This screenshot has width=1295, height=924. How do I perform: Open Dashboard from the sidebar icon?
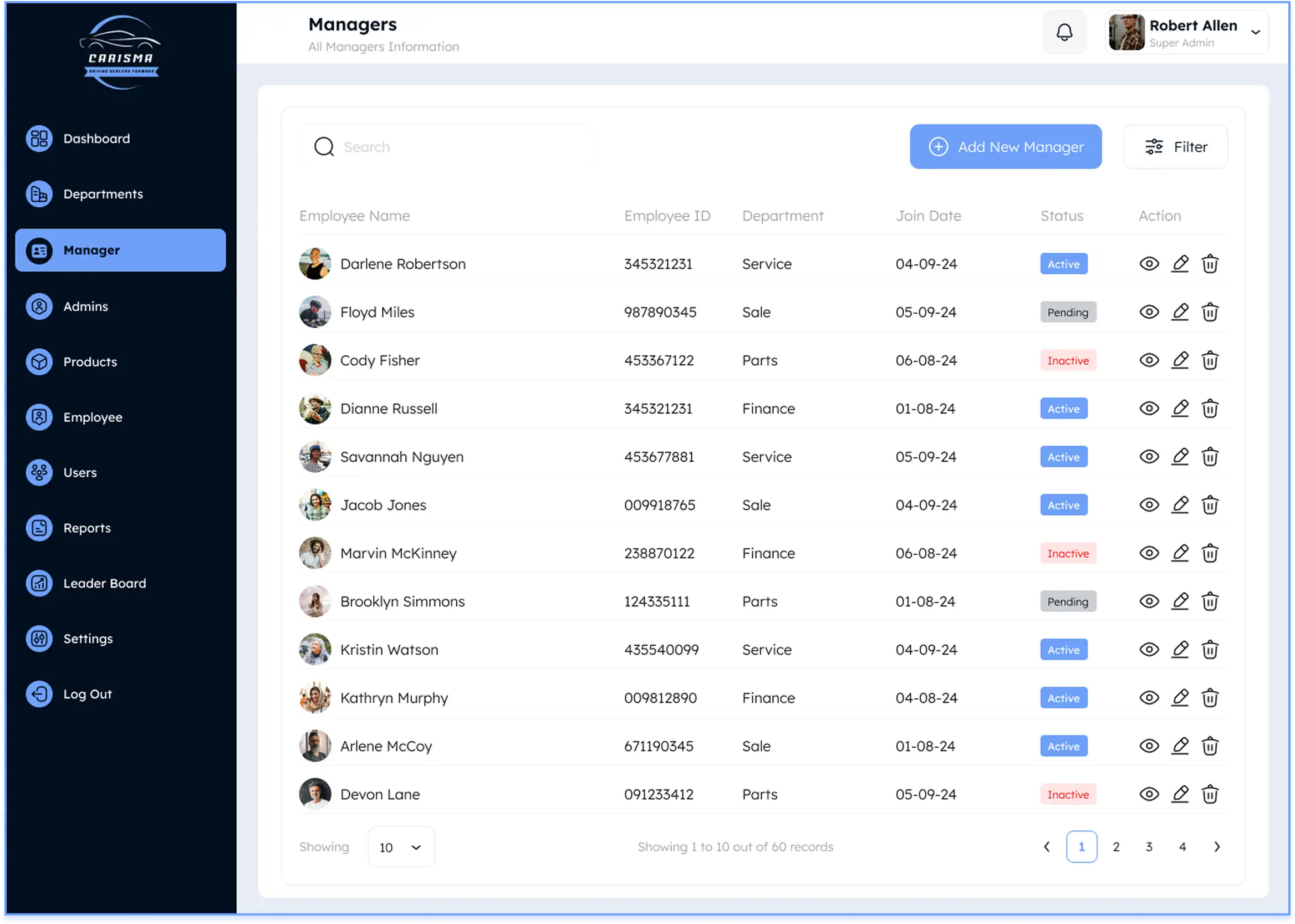pyautogui.click(x=39, y=138)
